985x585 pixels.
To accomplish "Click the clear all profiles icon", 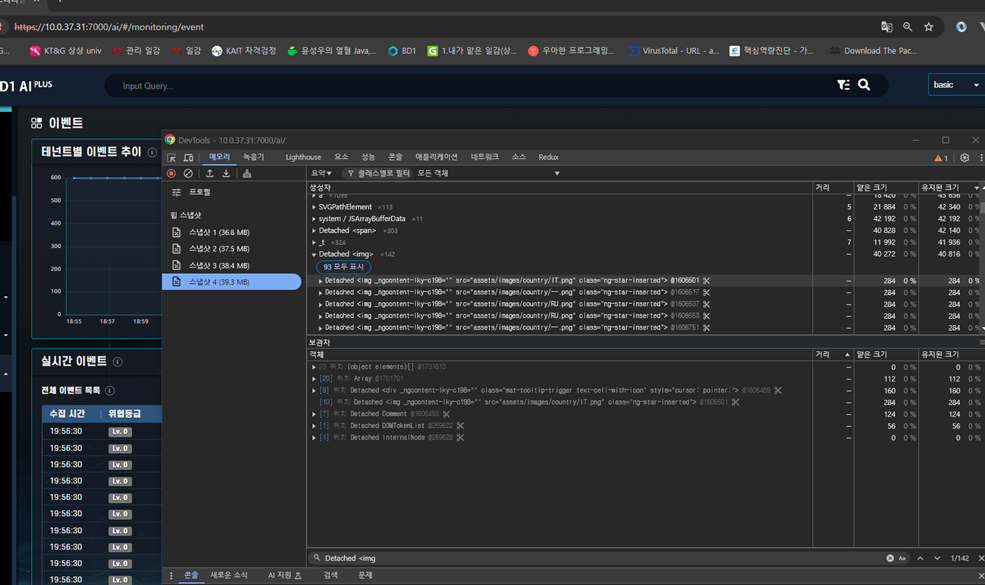I will coord(188,174).
